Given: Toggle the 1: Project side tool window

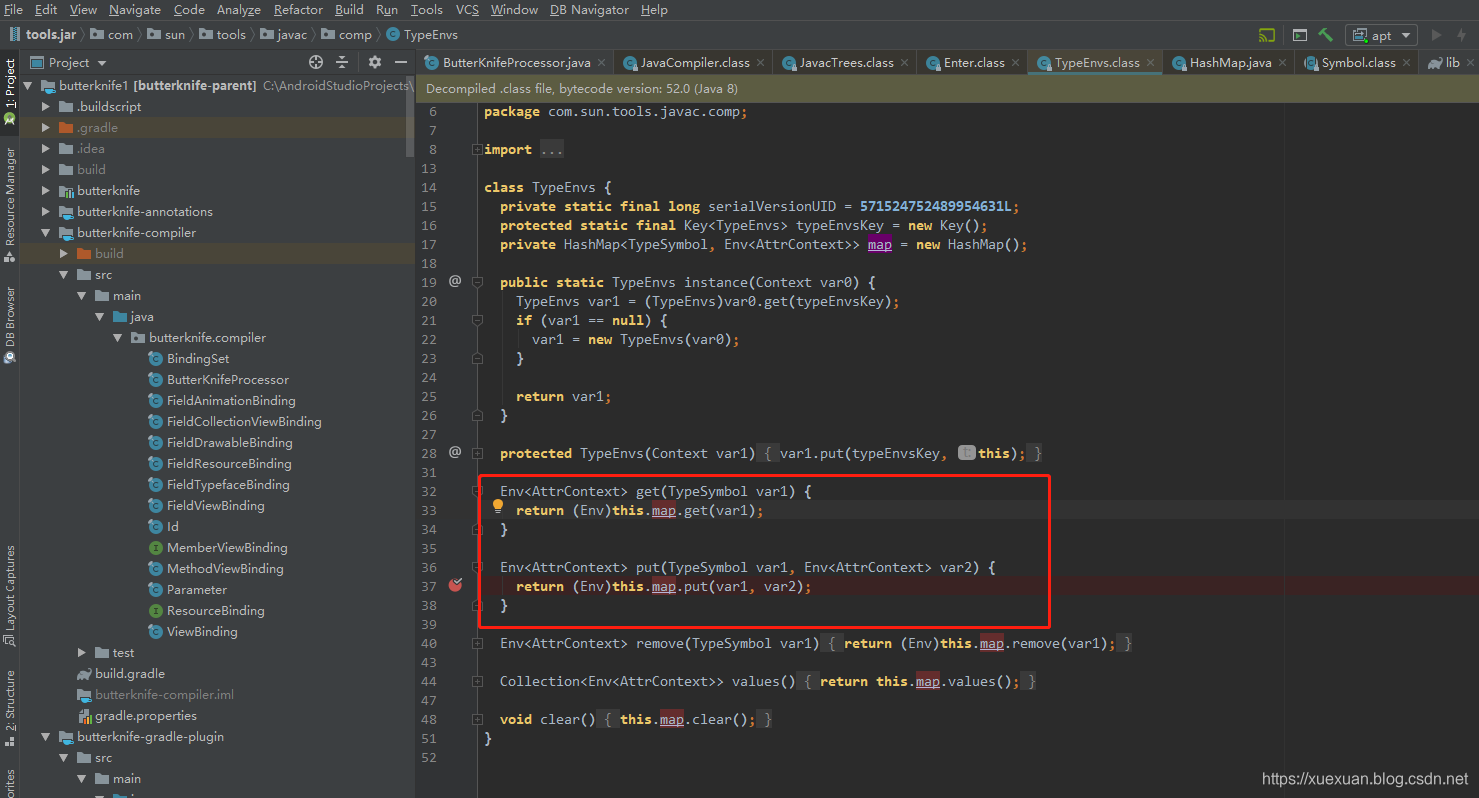Looking at the screenshot, I should coord(10,90).
